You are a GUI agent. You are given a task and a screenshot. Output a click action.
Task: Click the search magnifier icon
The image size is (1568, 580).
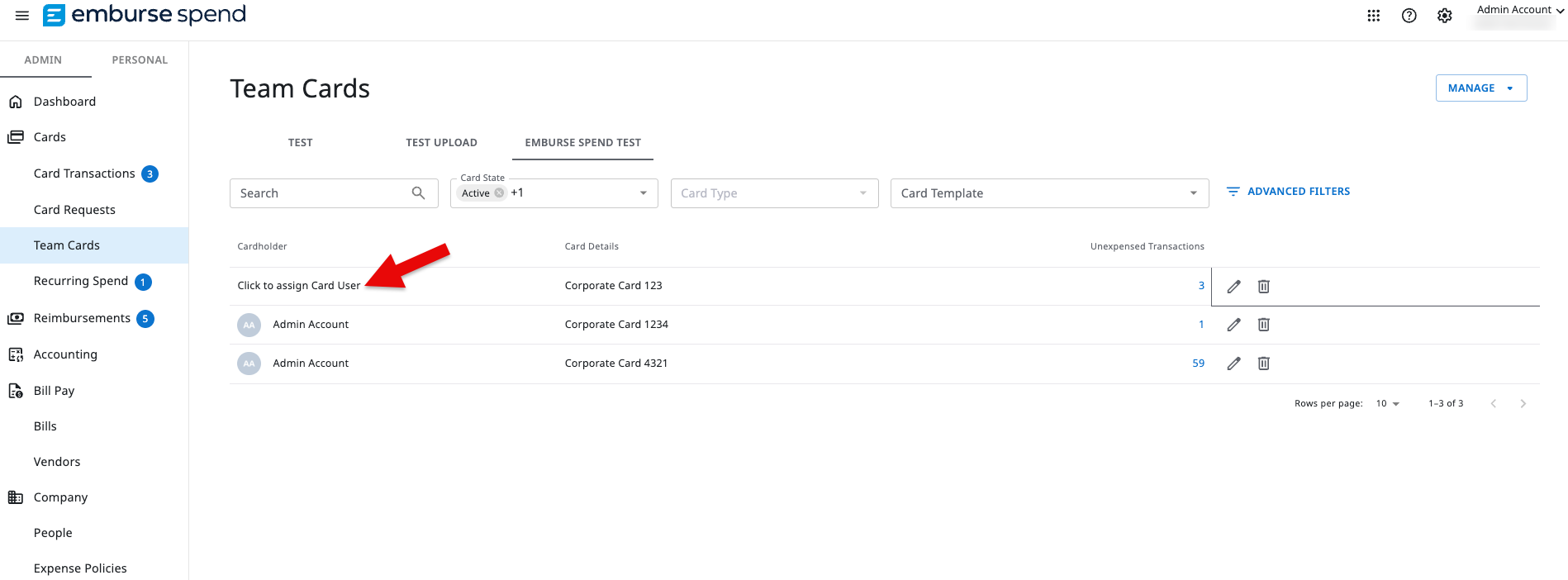[418, 193]
